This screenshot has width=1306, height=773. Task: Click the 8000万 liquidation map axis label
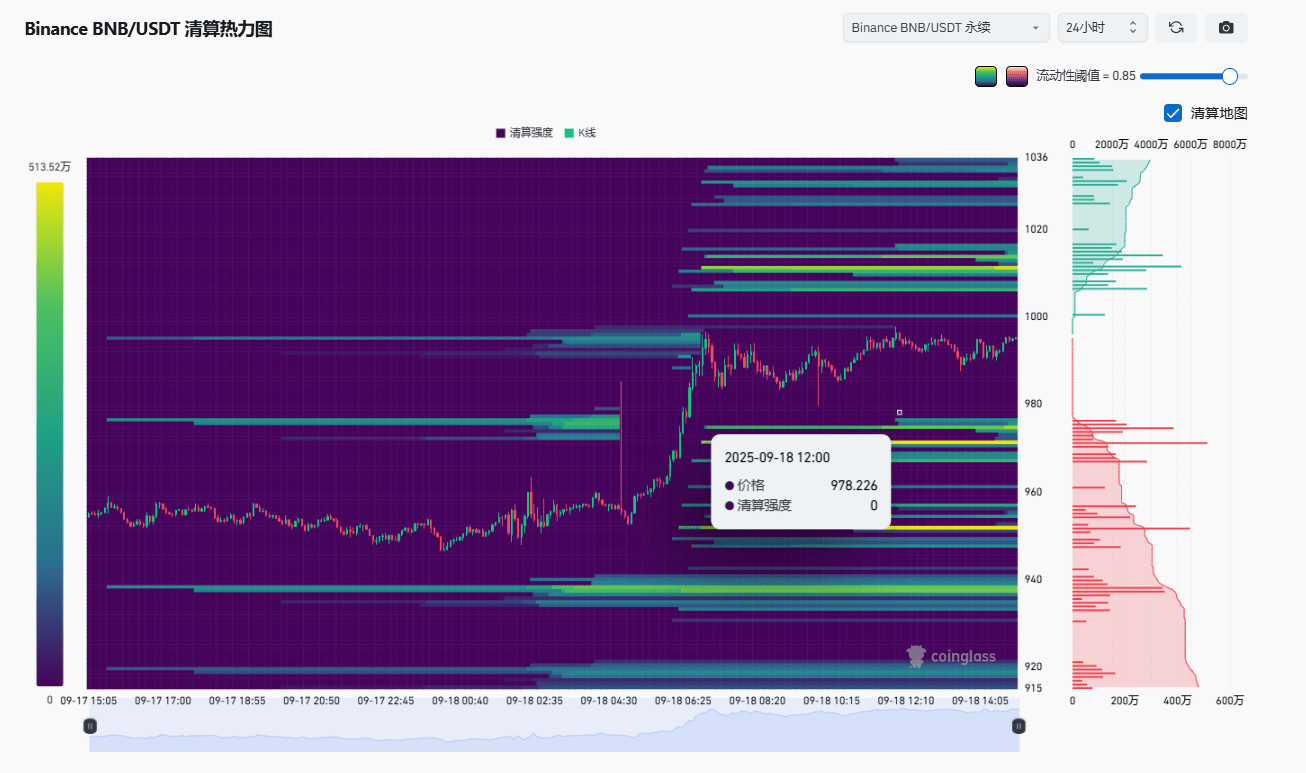(1230, 145)
